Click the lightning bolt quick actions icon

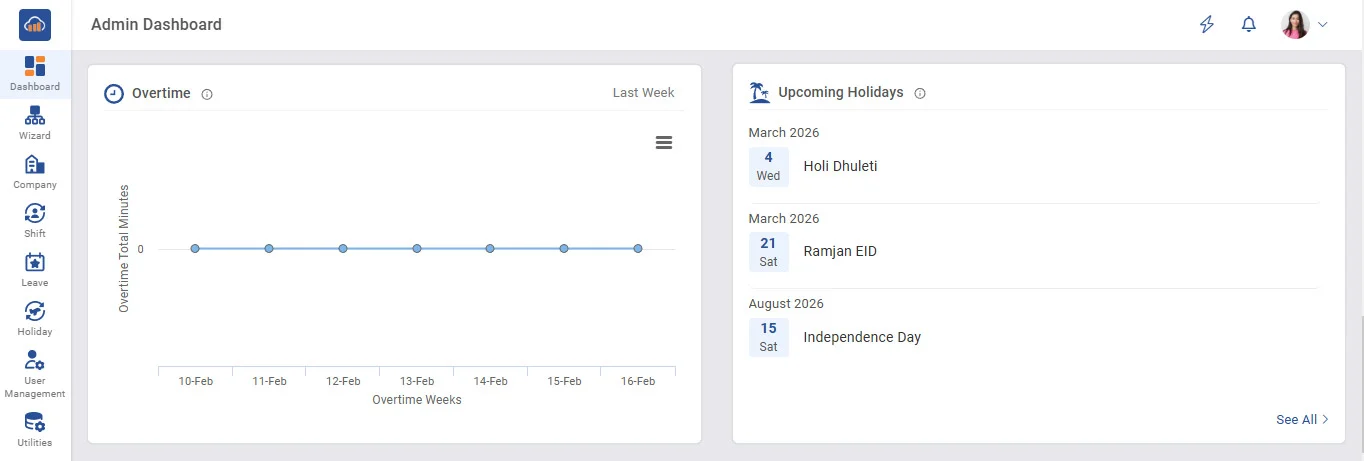1207,25
